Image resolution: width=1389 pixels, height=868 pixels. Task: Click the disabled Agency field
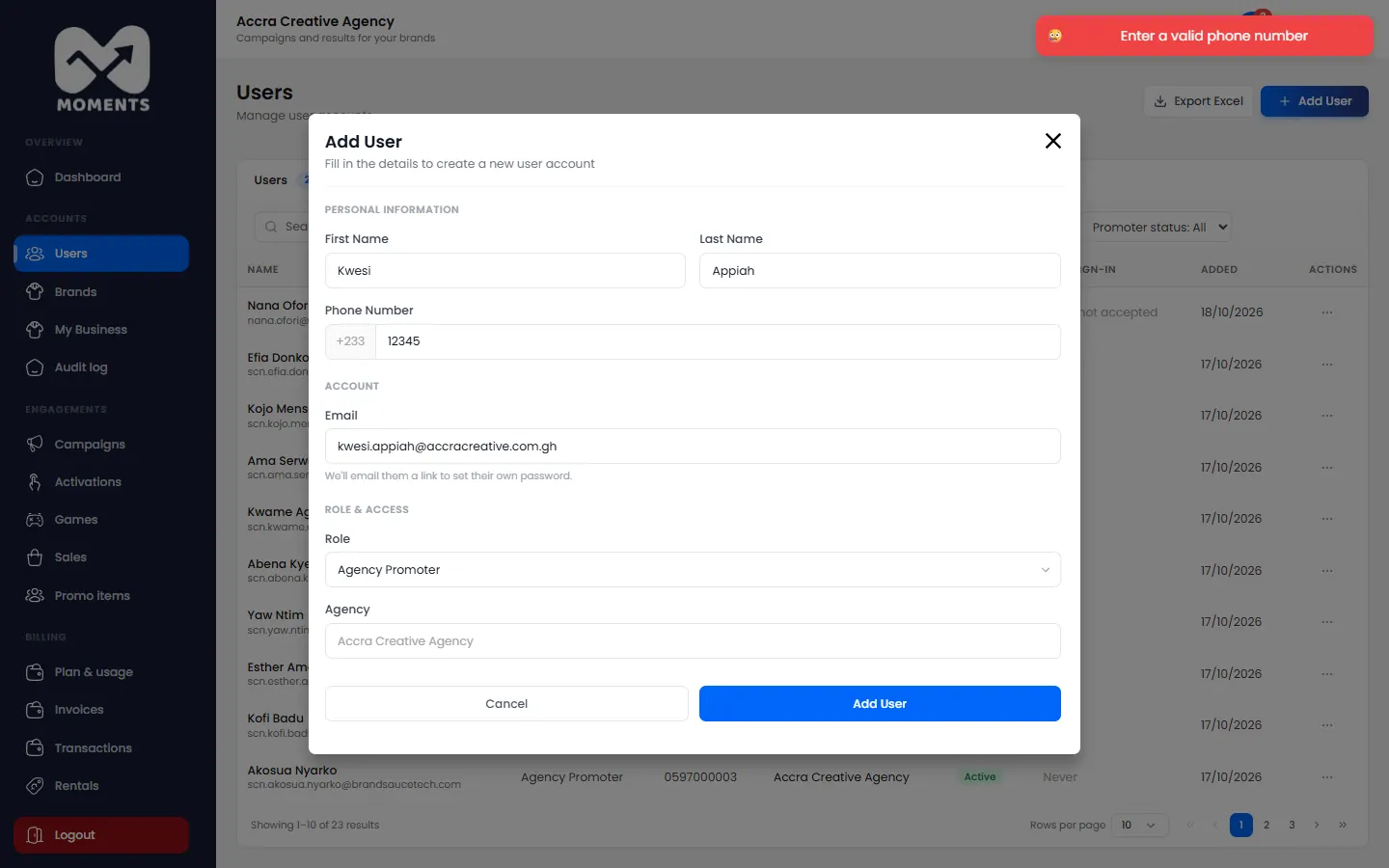(x=693, y=641)
